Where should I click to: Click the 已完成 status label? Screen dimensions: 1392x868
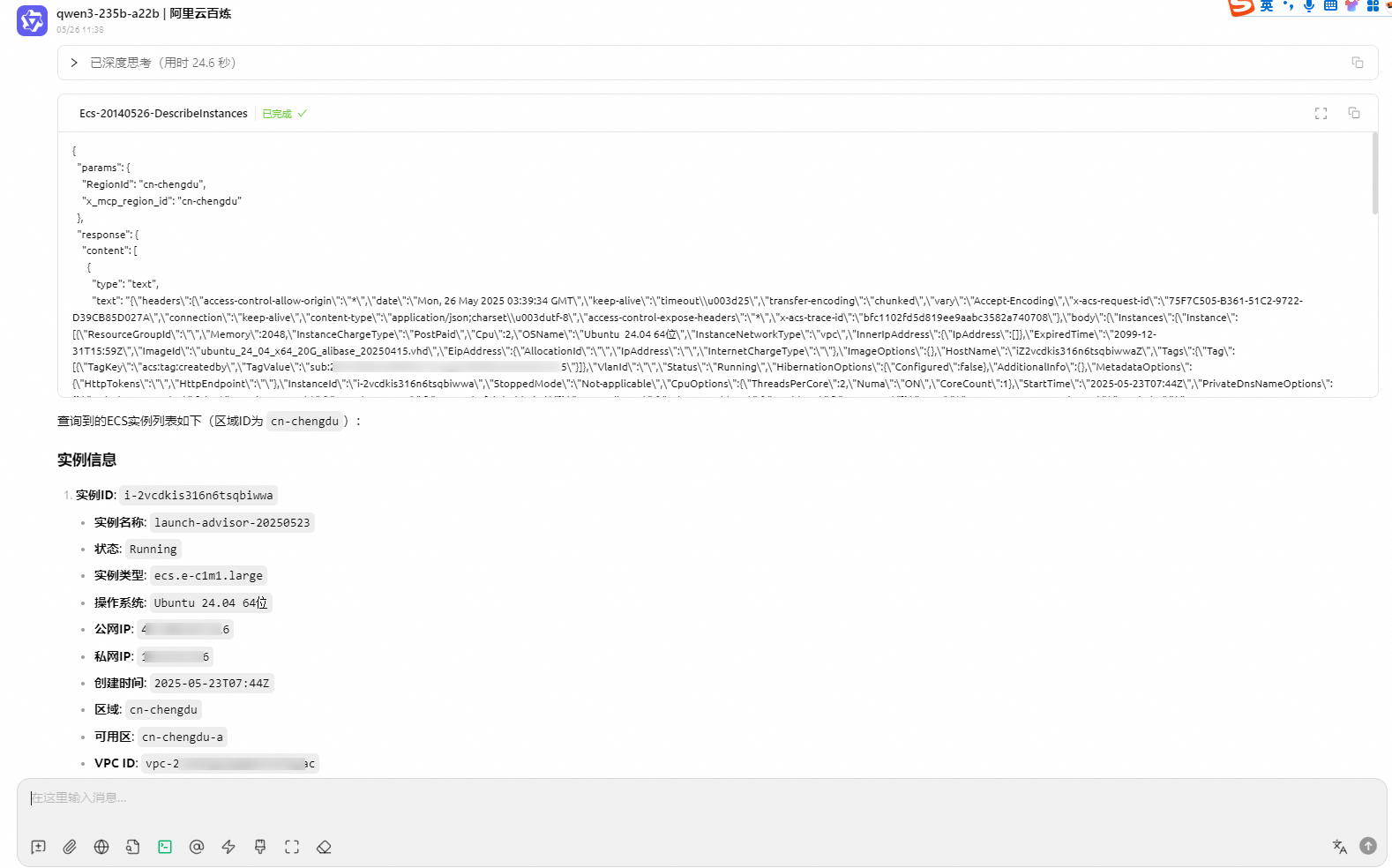point(277,114)
